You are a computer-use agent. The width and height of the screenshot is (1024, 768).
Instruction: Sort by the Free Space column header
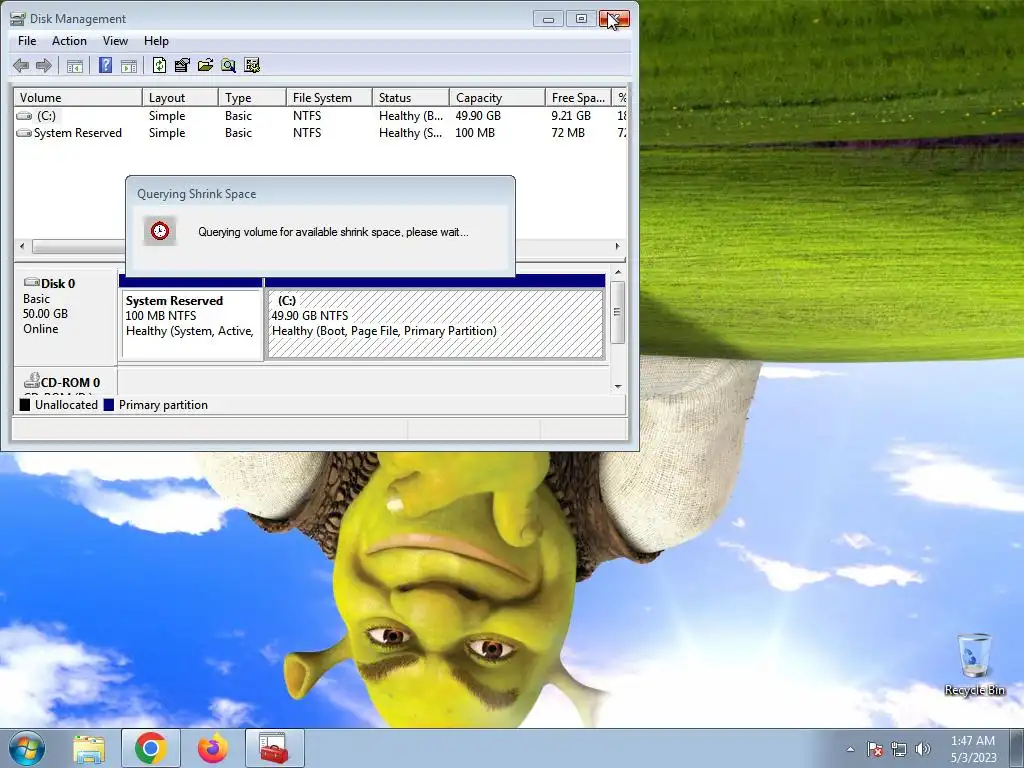click(578, 97)
